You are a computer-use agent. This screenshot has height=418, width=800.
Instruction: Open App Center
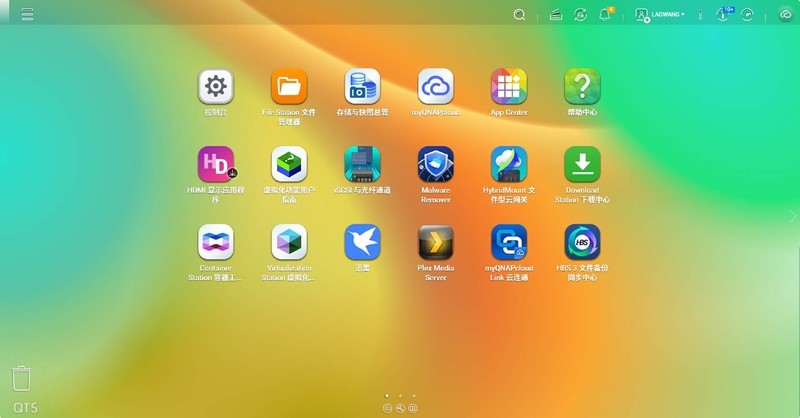509,86
